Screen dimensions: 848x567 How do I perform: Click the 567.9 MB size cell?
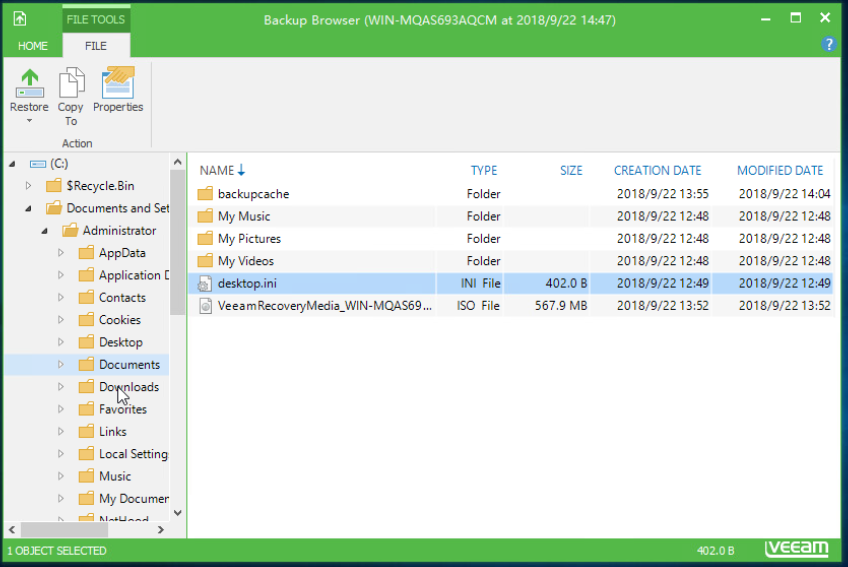[561, 306]
